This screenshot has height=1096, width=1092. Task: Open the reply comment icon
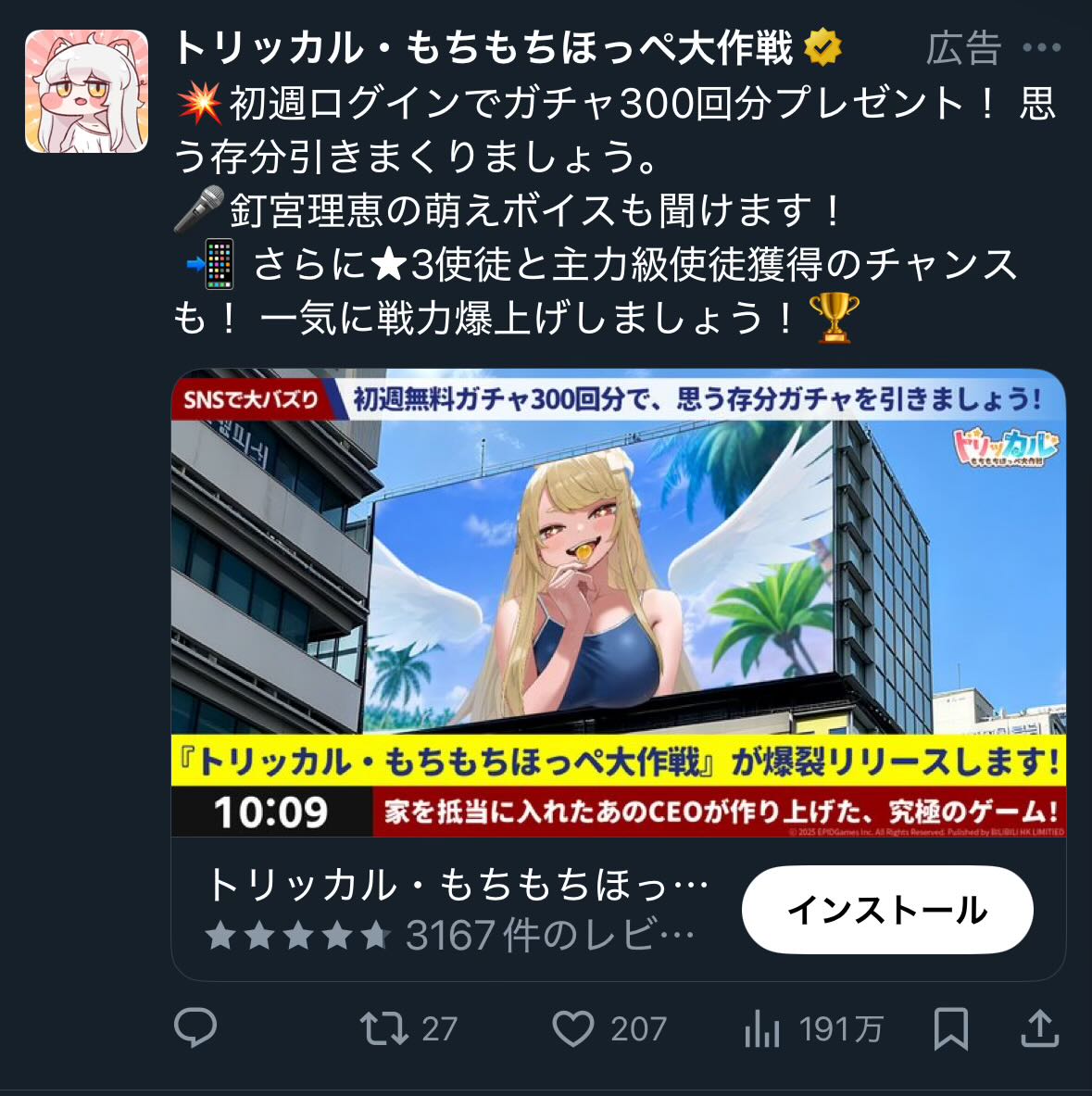tap(195, 1027)
